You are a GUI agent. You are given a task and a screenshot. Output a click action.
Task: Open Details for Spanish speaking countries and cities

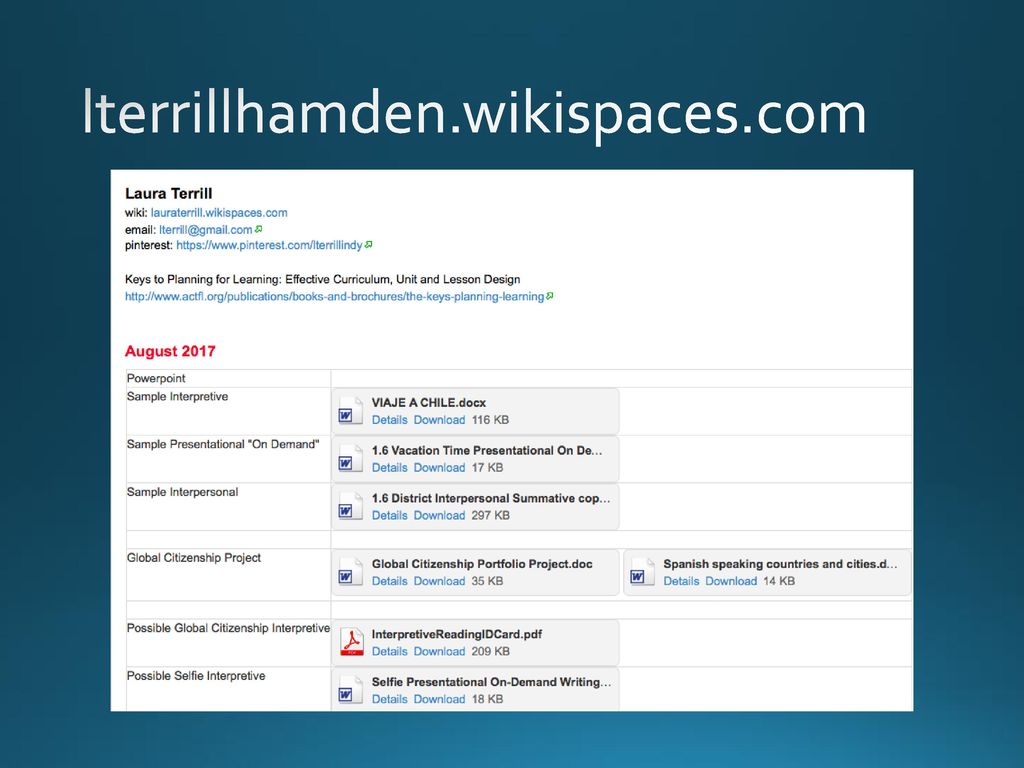pyautogui.click(x=681, y=581)
